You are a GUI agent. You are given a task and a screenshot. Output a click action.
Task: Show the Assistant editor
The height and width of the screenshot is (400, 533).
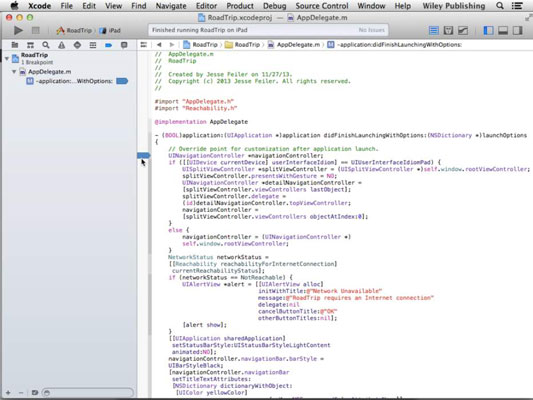(x=448, y=31)
